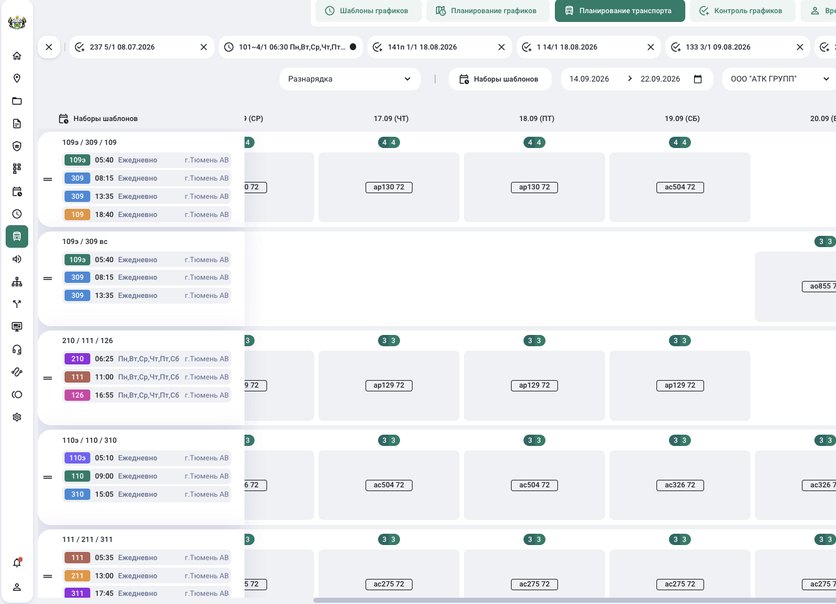Select route 211 row at 13:00

147,576
